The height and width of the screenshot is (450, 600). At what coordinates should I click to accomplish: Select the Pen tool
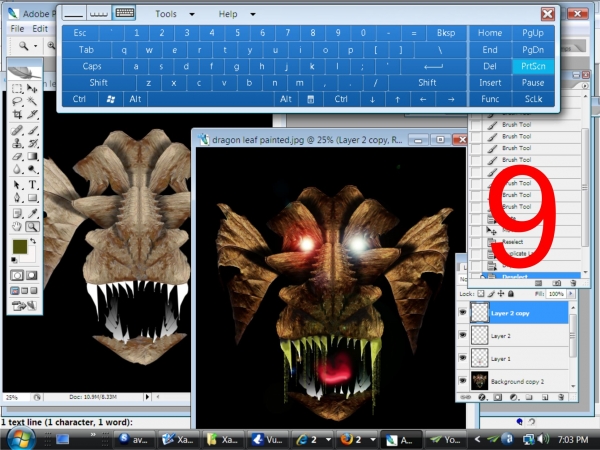coord(17,198)
